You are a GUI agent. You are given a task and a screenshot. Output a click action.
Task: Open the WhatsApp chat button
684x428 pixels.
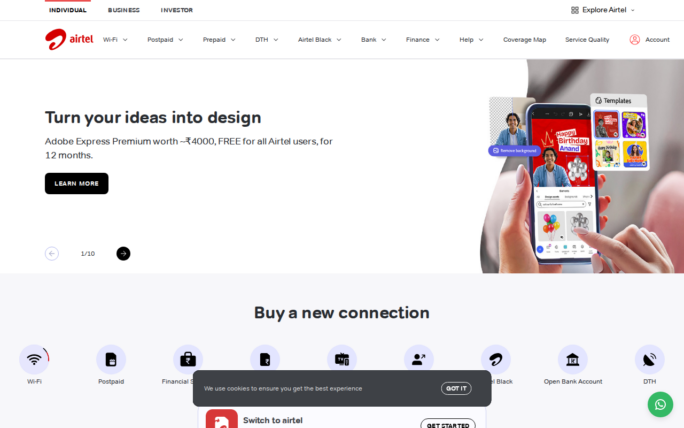click(x=660, y=404)
